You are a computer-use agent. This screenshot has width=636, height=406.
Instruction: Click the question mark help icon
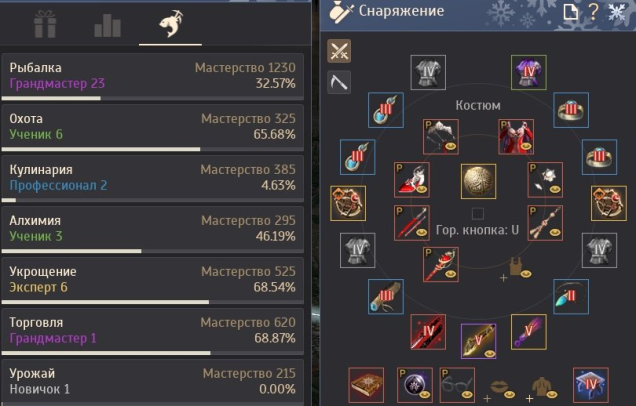[x=593, y=12]
